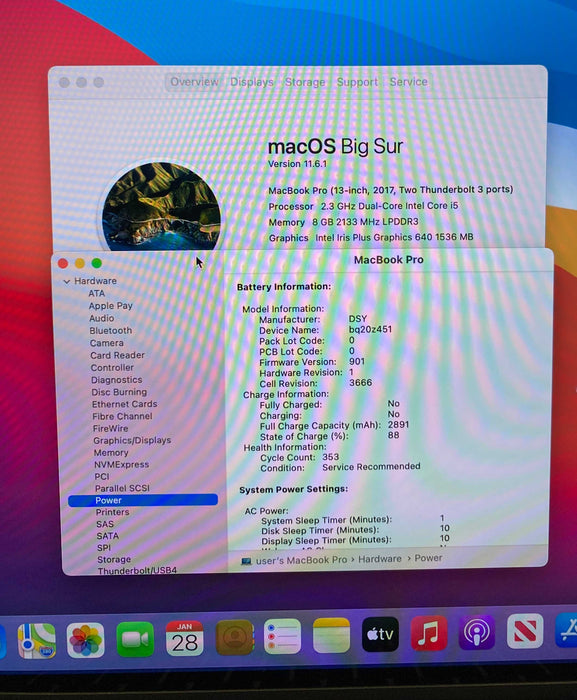This screenshot has width=577, height=700.
Task: Select Diagnostics in the sidebar
Action: tap(117, 380)
